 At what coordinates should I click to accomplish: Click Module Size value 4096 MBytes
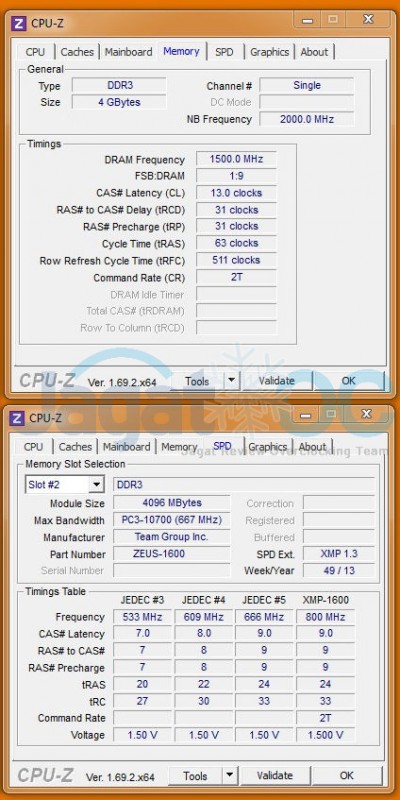tap(171, 503)
